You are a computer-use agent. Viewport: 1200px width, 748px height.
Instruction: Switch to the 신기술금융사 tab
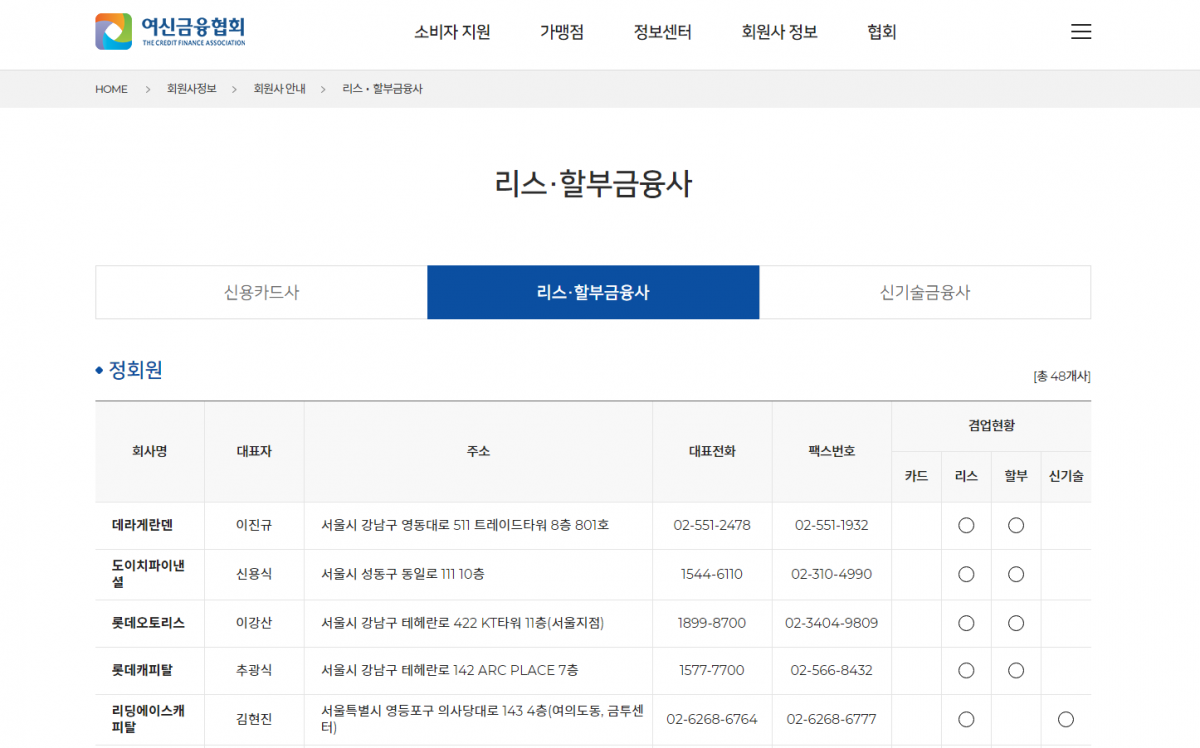[924, 293]
